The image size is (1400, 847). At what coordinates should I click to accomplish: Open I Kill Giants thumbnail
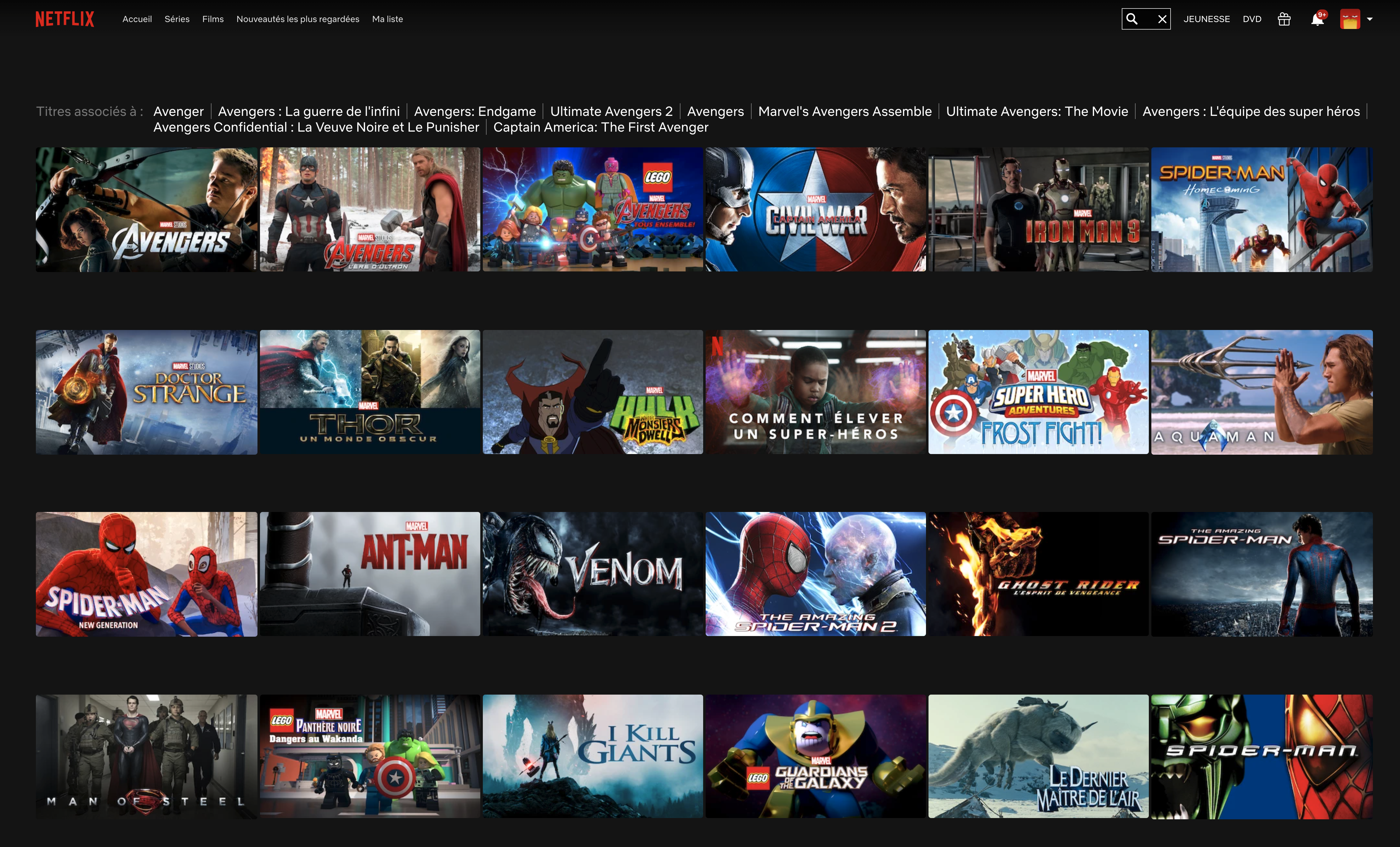[x=593, y=757]
